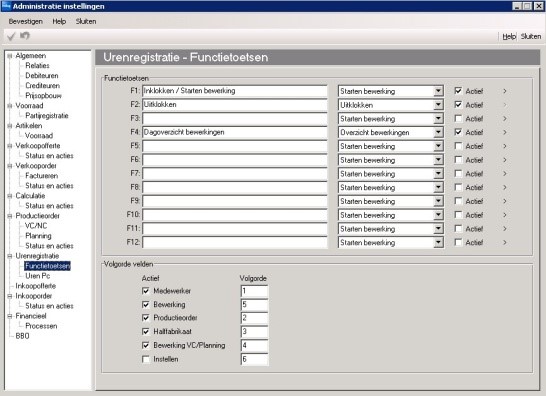
Task: Collapse the Algemeen tree node
Action: [10, 56]
